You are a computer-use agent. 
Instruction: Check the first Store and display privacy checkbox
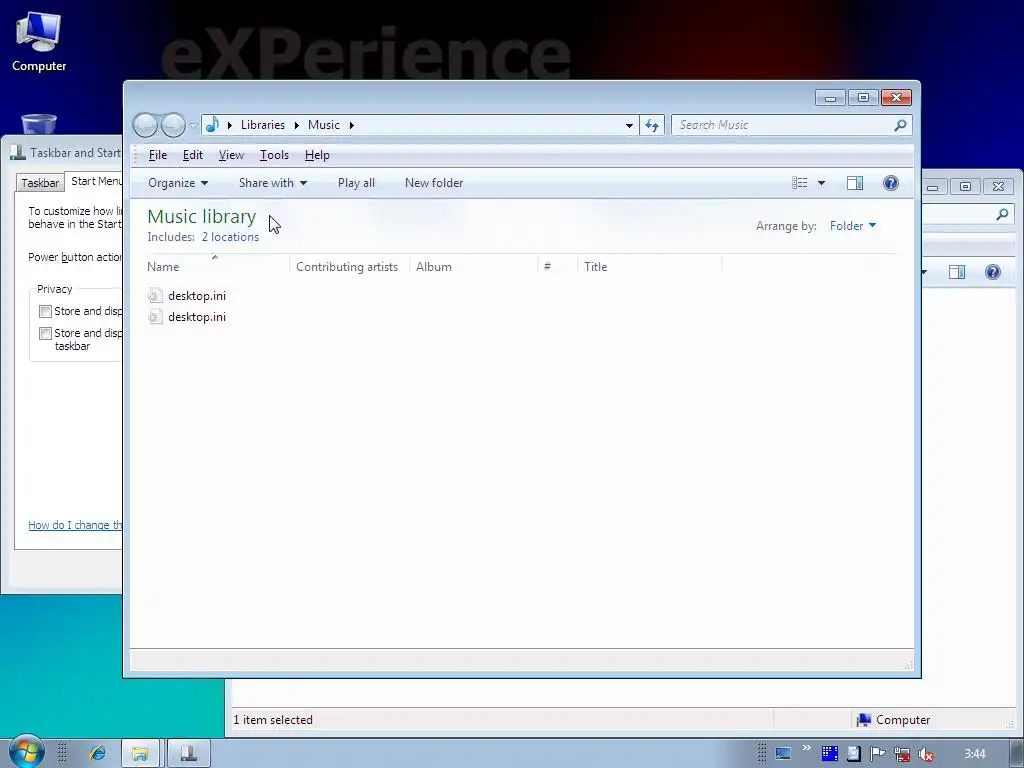(45, 312)
